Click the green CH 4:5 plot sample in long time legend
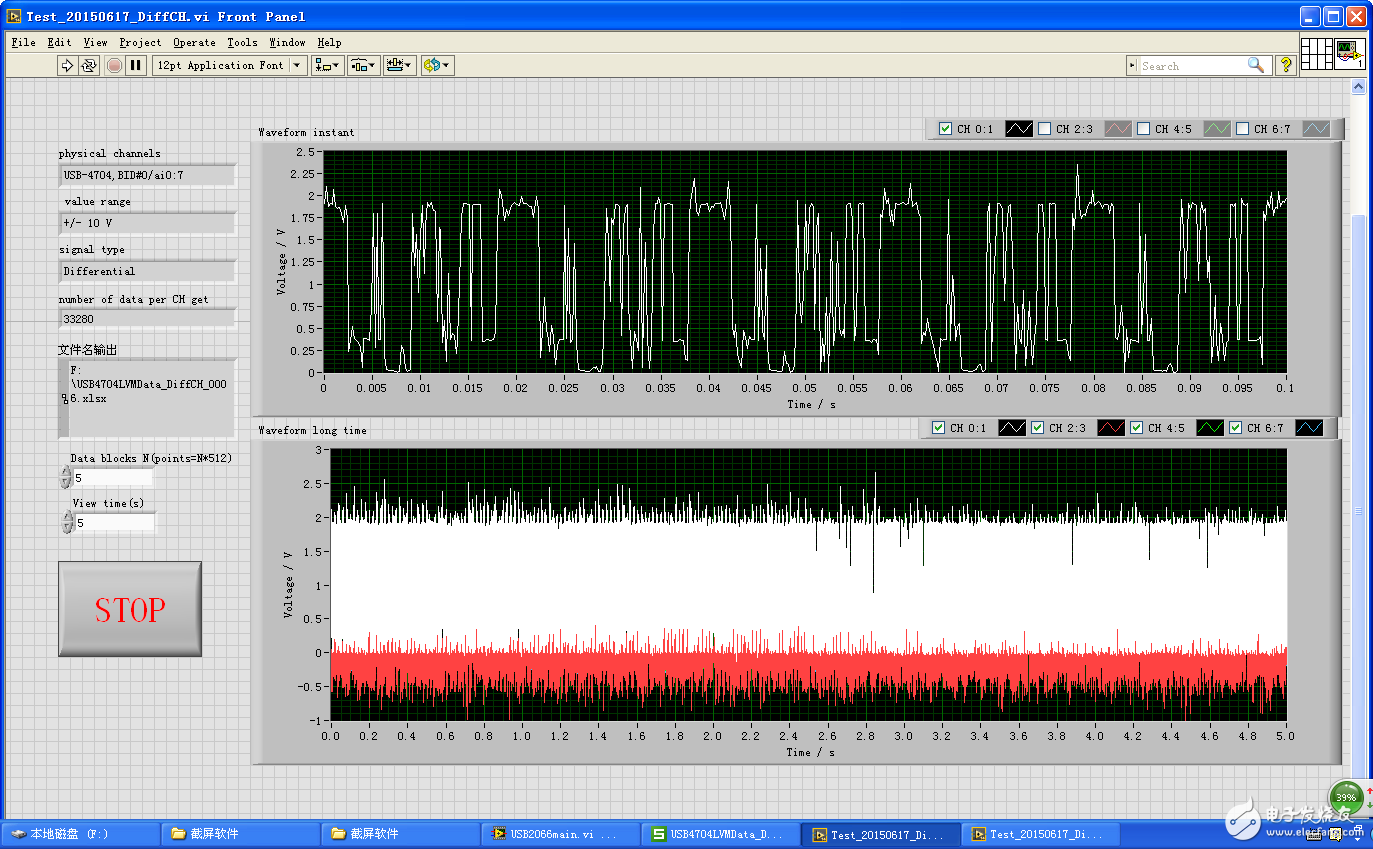1373x849 pixels. [x=1210, y=428]
